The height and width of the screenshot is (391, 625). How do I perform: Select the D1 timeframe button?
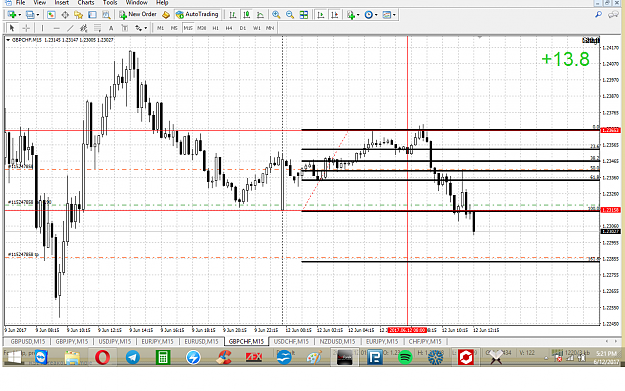(x=243, y=28)
